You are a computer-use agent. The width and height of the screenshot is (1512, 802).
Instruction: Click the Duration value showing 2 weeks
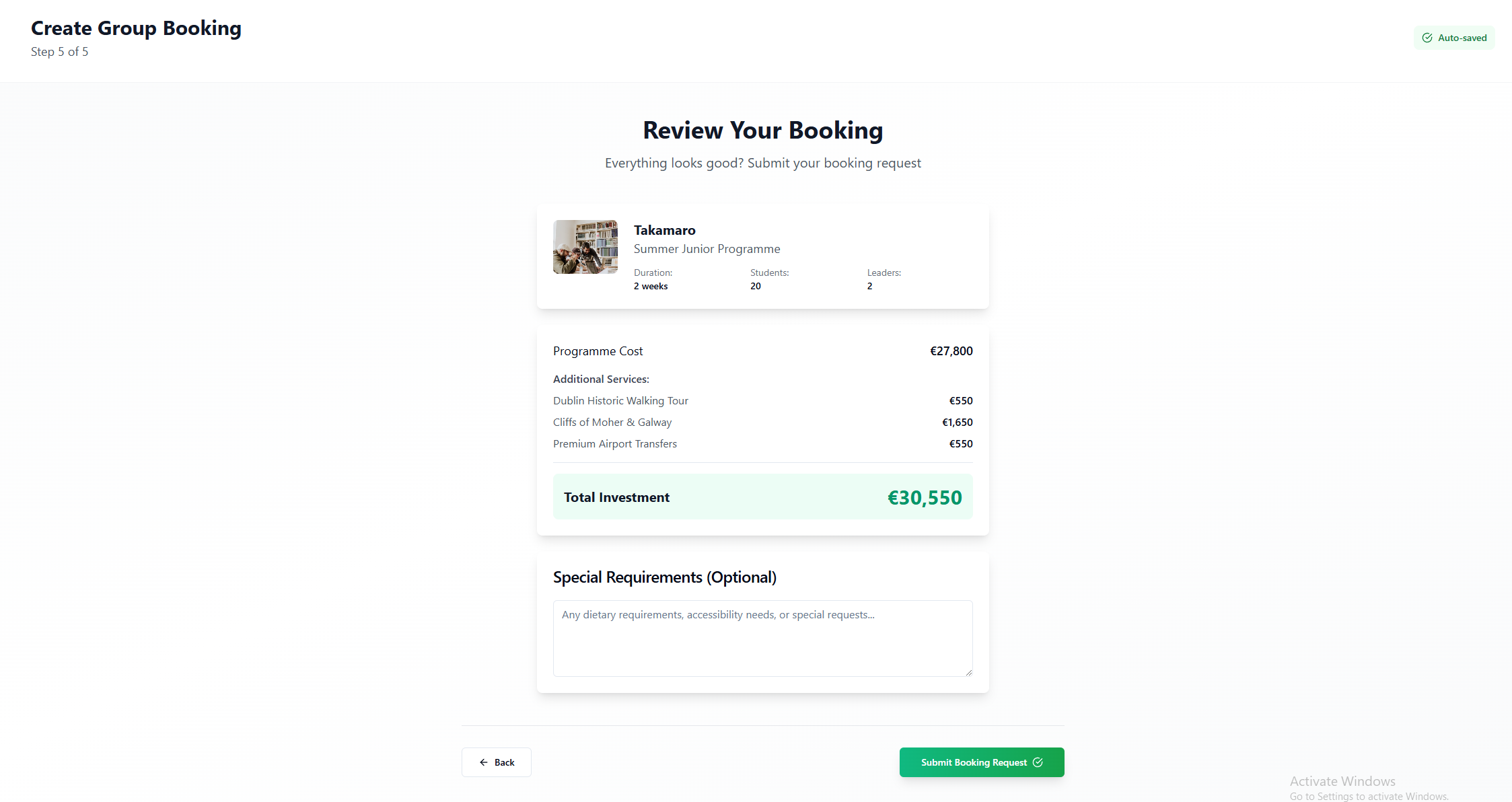(650, 285)
